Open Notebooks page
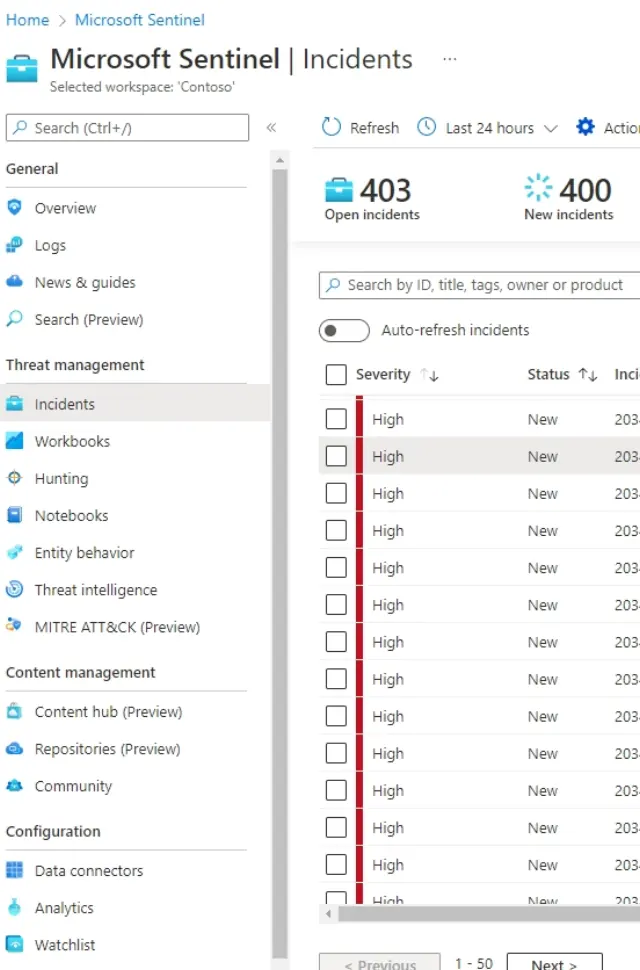This screenshot has width=640, height=970. tap(71, 515)
